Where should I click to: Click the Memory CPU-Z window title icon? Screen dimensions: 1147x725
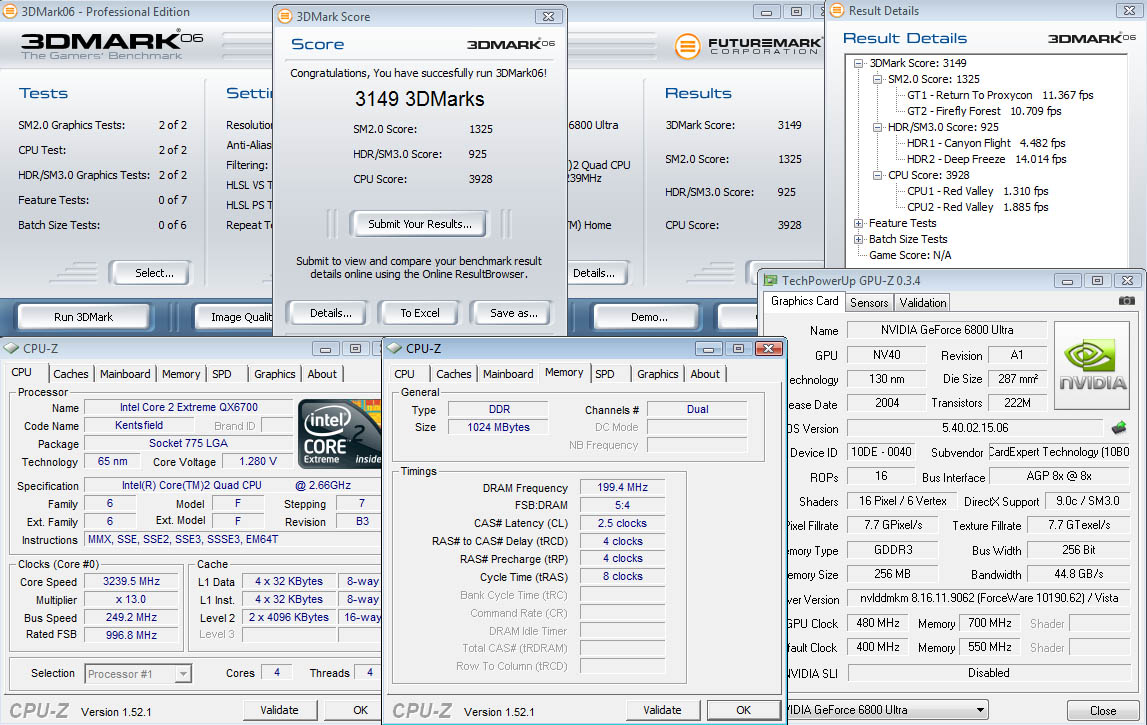coord(395,348)
